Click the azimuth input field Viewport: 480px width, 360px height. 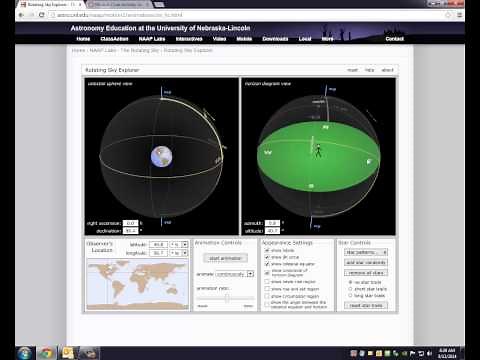(x=272, y=223)
